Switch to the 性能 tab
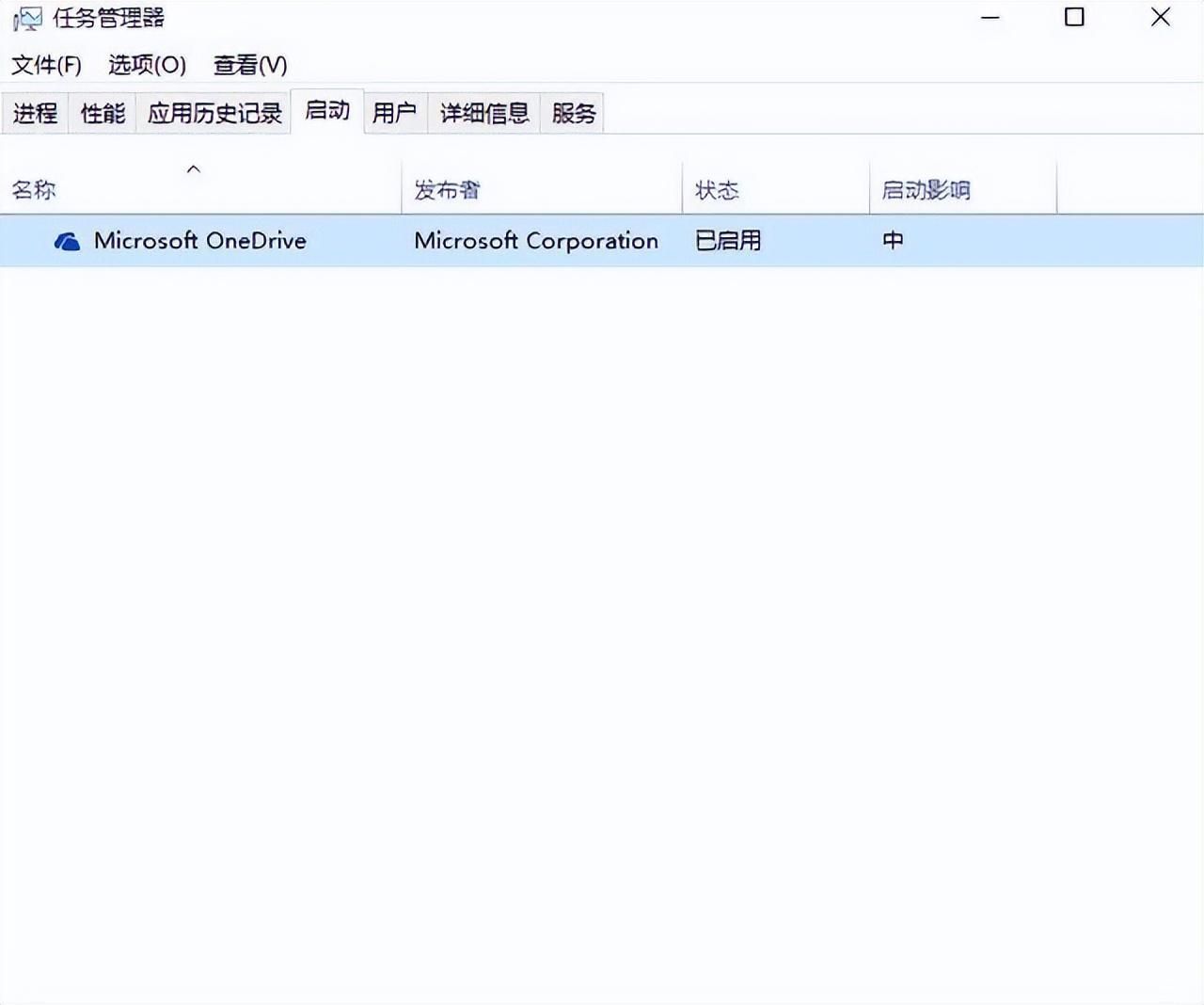This screenshot has width=1204, height=1005. tap(103, 114)
